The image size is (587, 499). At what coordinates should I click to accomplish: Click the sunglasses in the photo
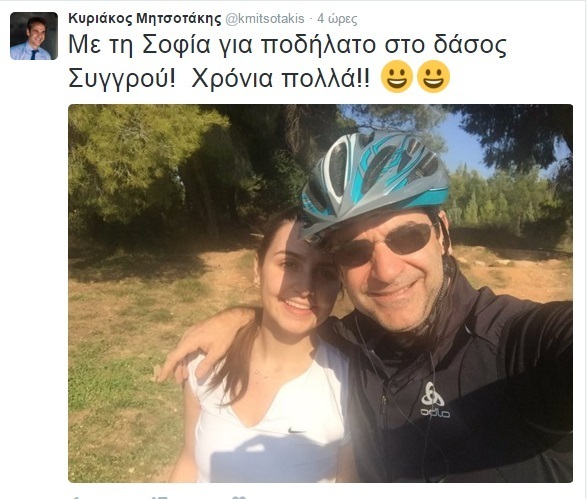tap(387, 243)
